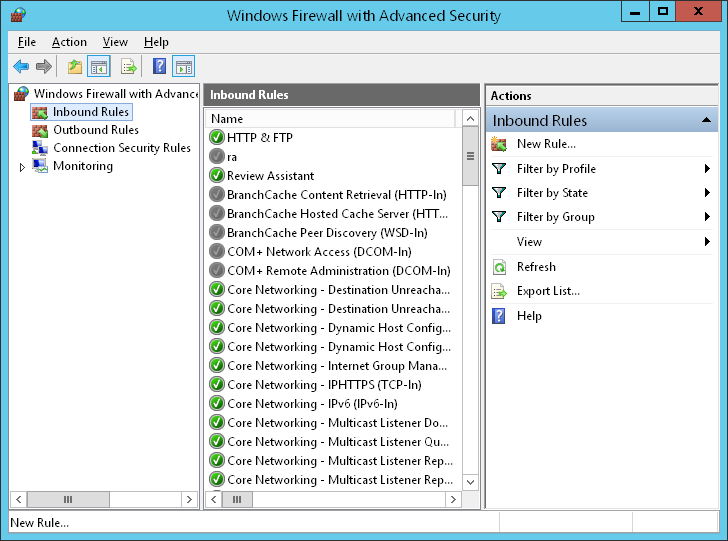Collapse the Inbound Rules actions section
The height and width of the screenshot is (541, 728).
[x=706, y=120]
